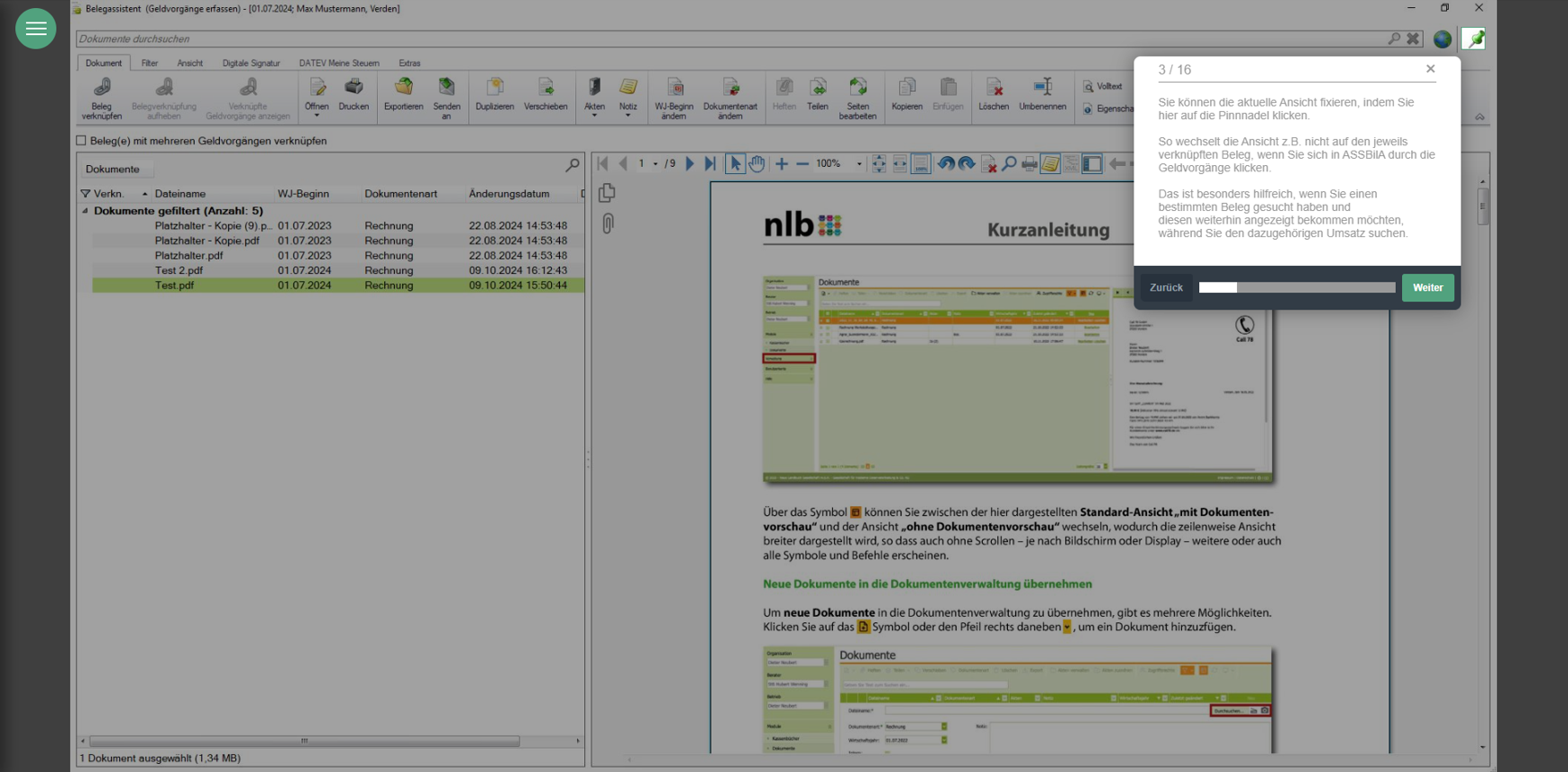Enable Beleg(e) mit mehreren Geldvorgängen verknüpfen
The width and height of the screenshot is (1568, 772).
click(x=82, y=141)
